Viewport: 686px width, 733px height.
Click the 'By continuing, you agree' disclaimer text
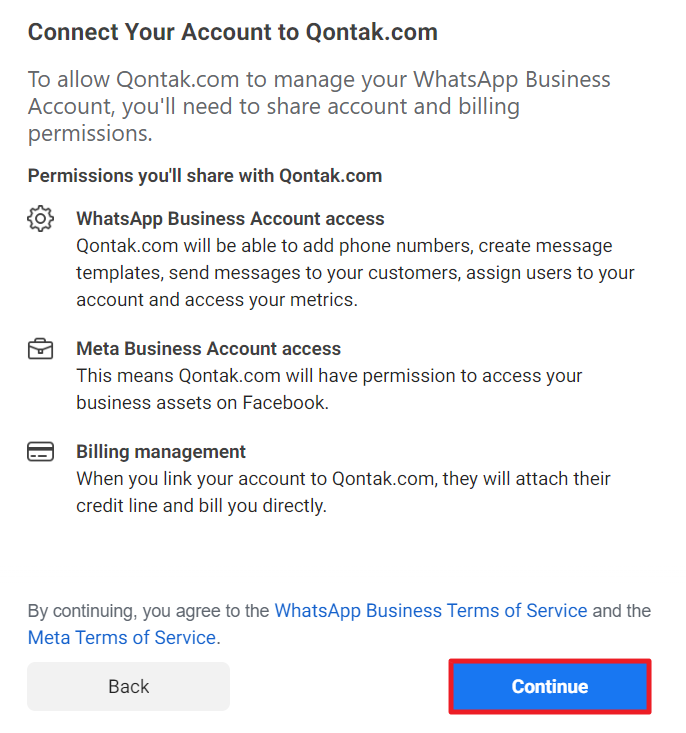(339, 624)
